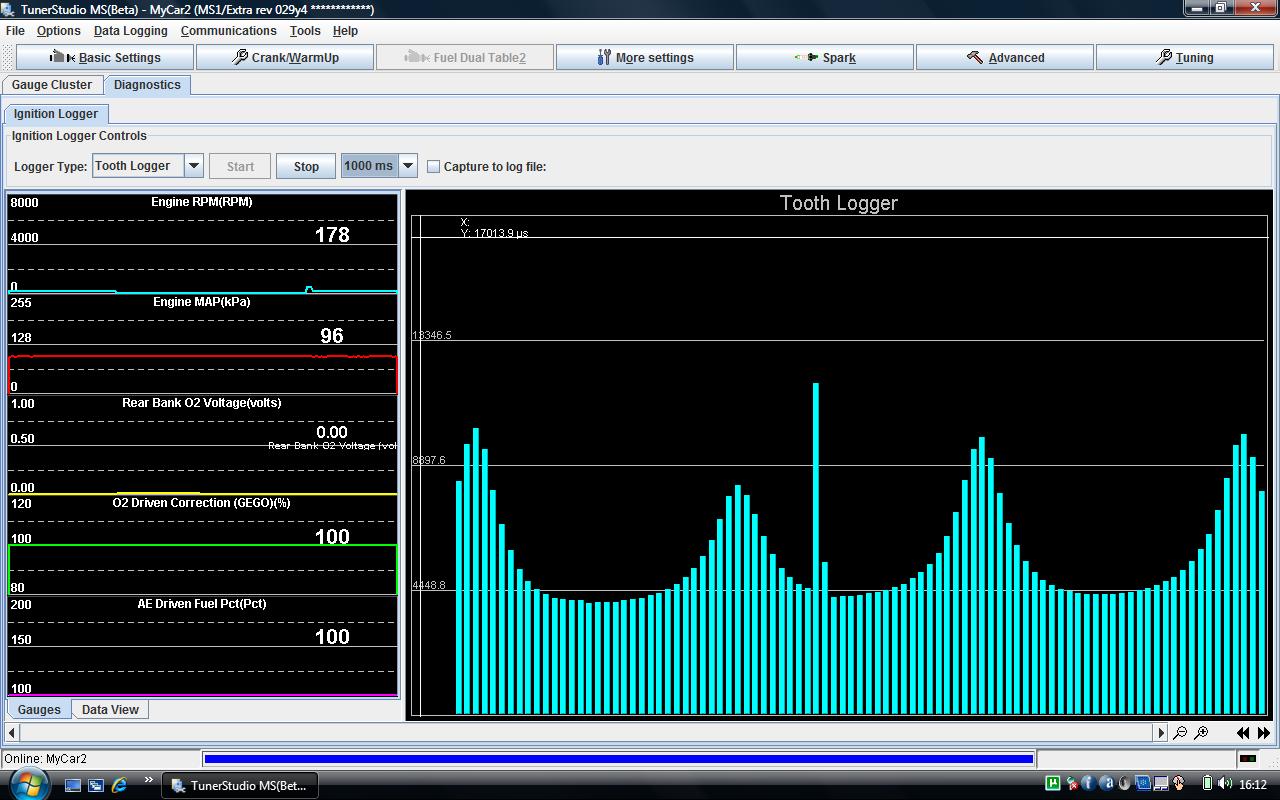Open the Basic Settings toolbar button
Screen dimensions: 1280x800
pyautogui.click(x=105, y=57)
